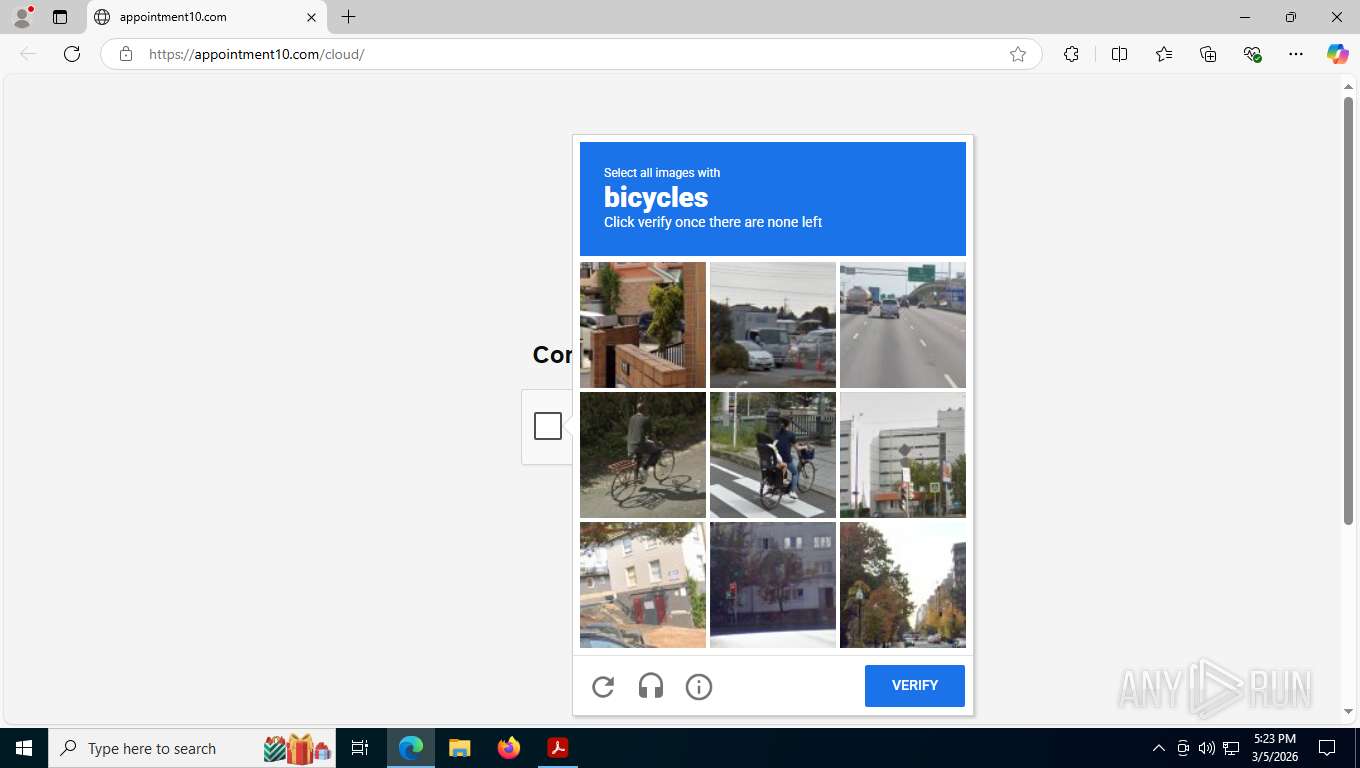1360x768 pixels.
Task: Open Task View on the taskbar
Action: click(x=360, y=748)
